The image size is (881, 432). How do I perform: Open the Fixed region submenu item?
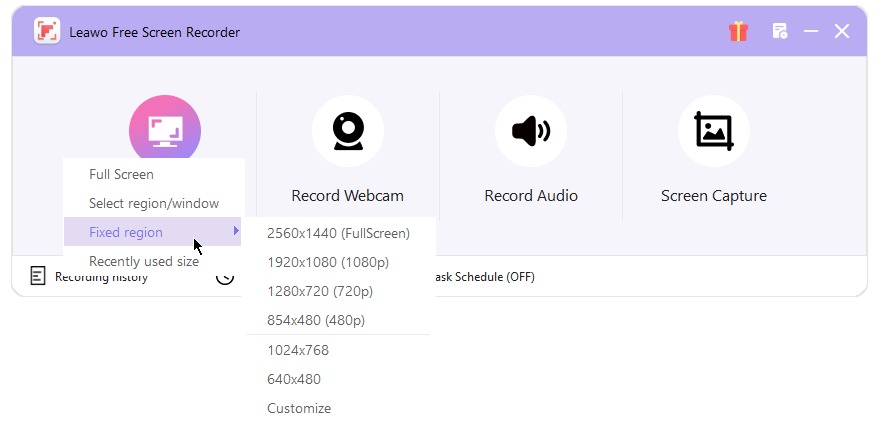(x=152, y=232)
